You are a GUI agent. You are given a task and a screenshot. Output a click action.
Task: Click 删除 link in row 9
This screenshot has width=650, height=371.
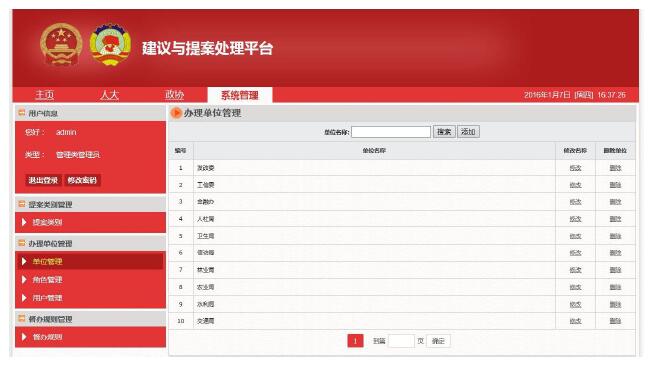[615, 304]
